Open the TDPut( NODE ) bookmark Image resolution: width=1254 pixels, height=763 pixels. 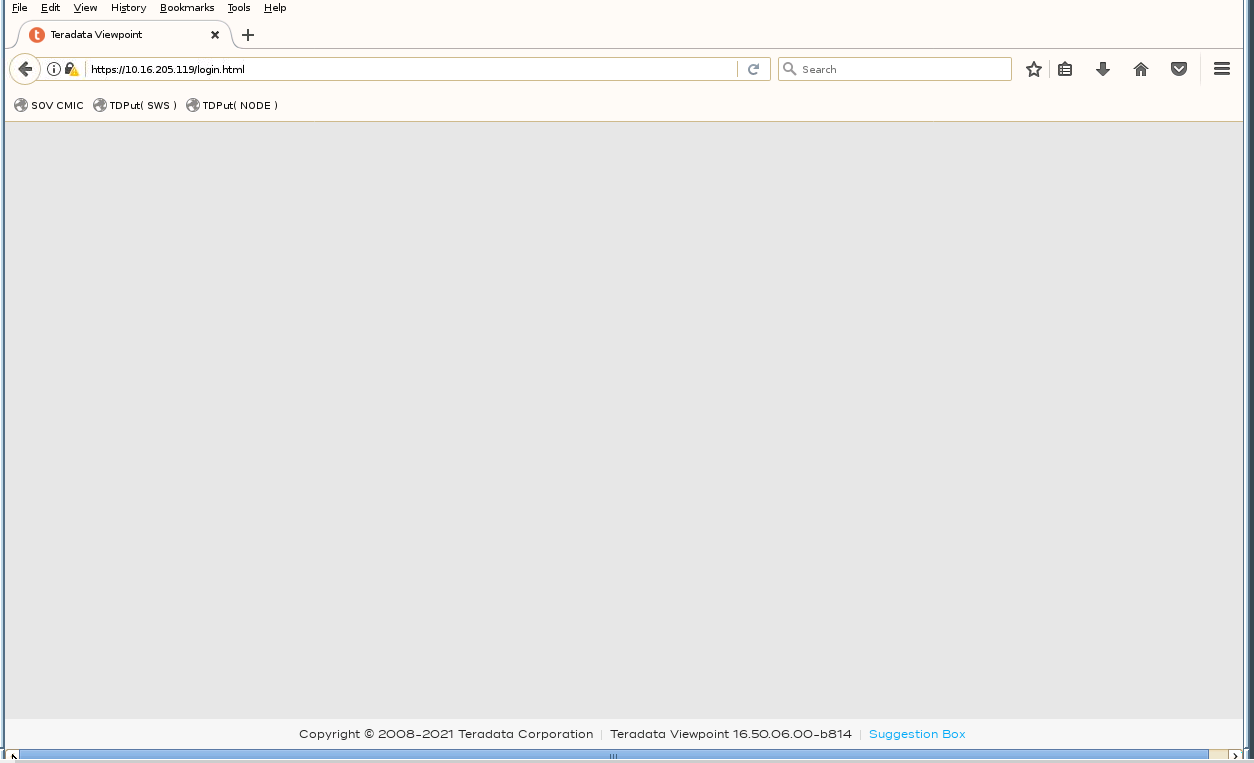pos(232,105)
